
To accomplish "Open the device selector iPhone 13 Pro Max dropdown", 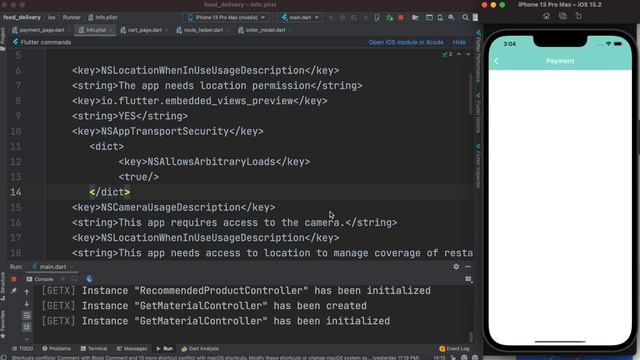I will pos(226,18).
